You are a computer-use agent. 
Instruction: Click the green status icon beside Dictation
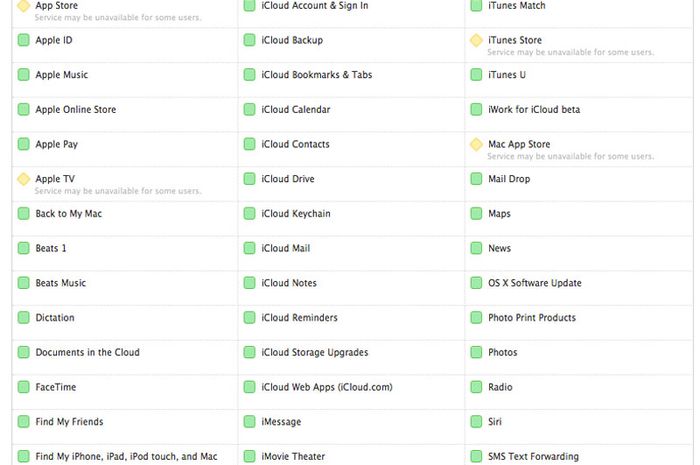24,318
